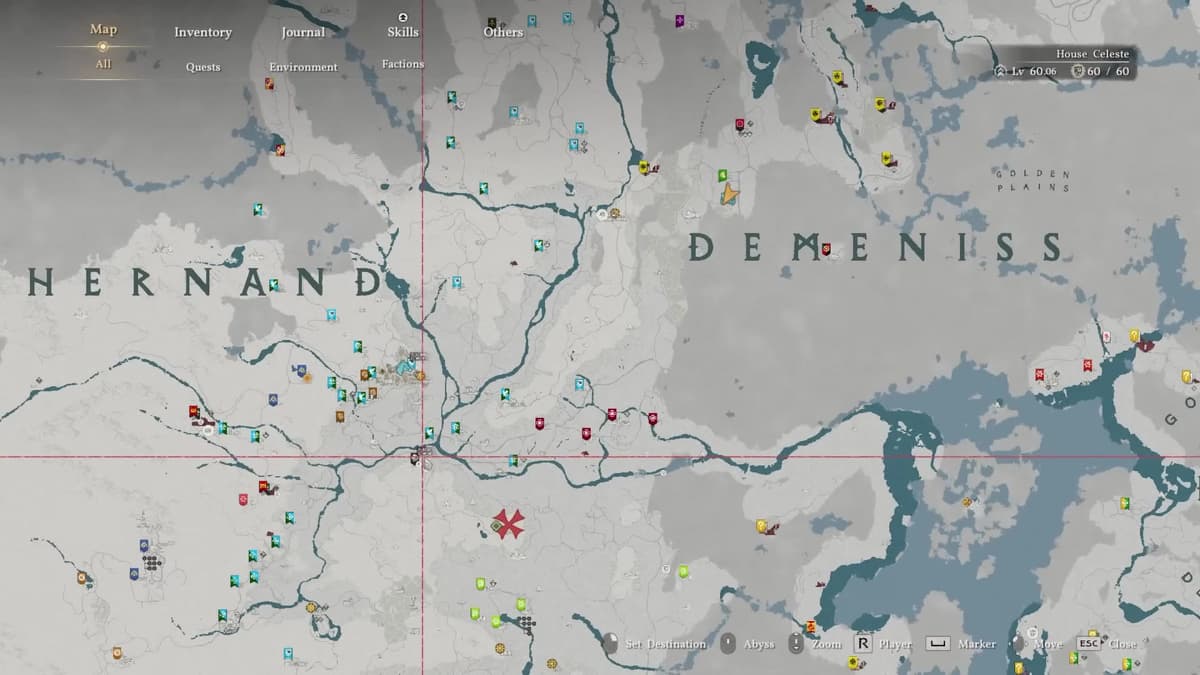
Task: Filter map by Factions
Action: [403, 64]
